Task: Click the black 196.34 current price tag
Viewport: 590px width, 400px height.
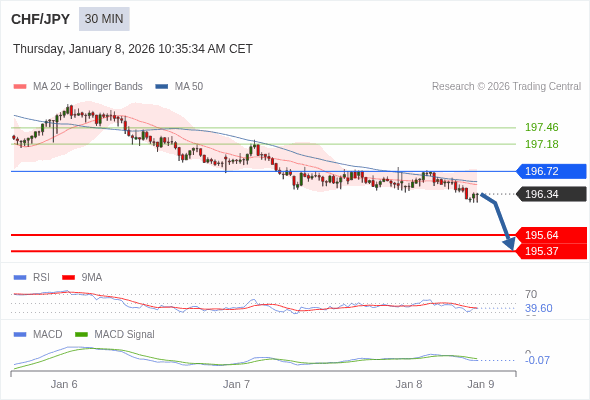Action: tap(551, 194)
